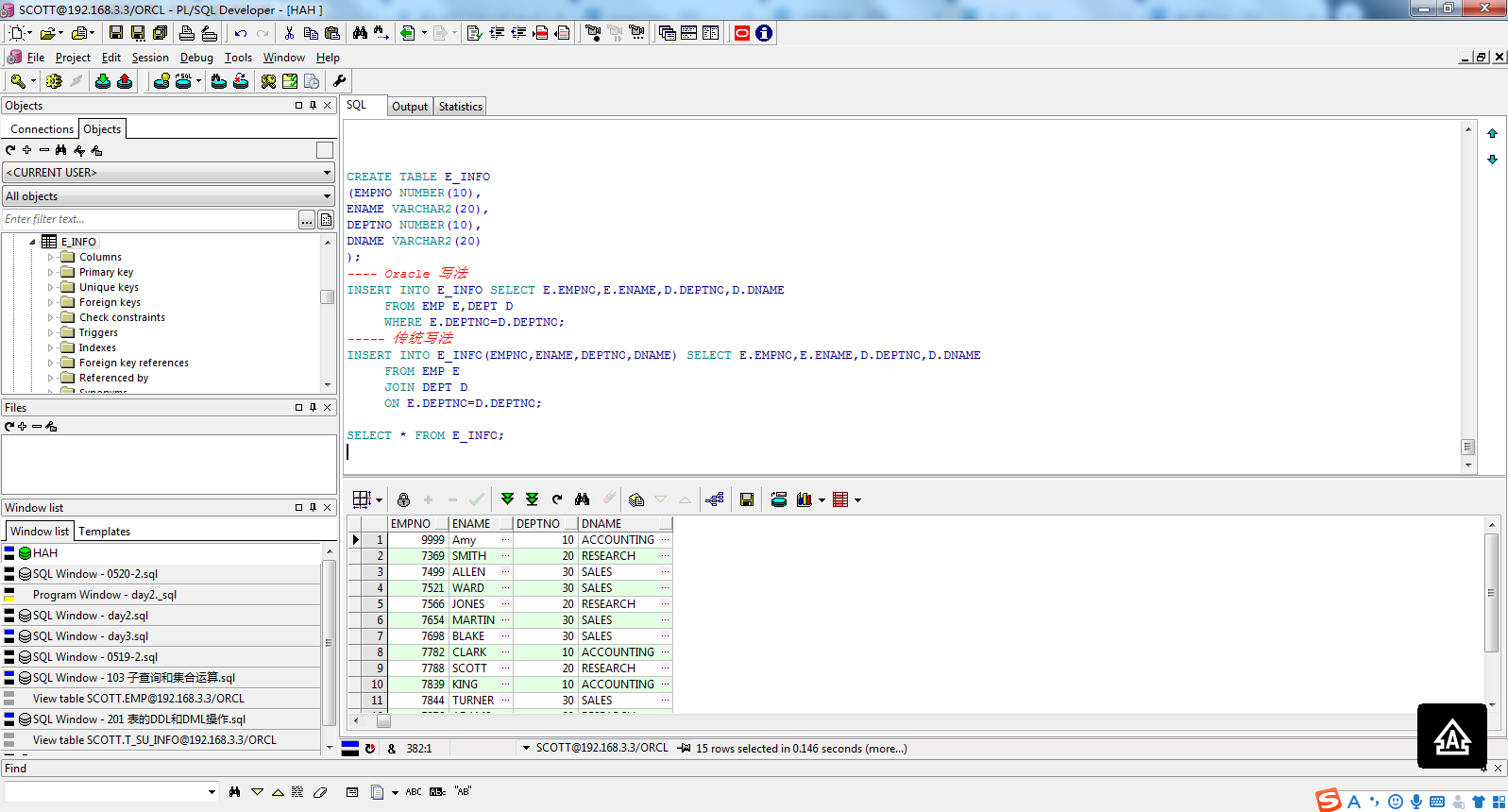The image size is (1508, 812).
Task: Toggle the pin on the Objects panel
Action: (x=313, y=106)
